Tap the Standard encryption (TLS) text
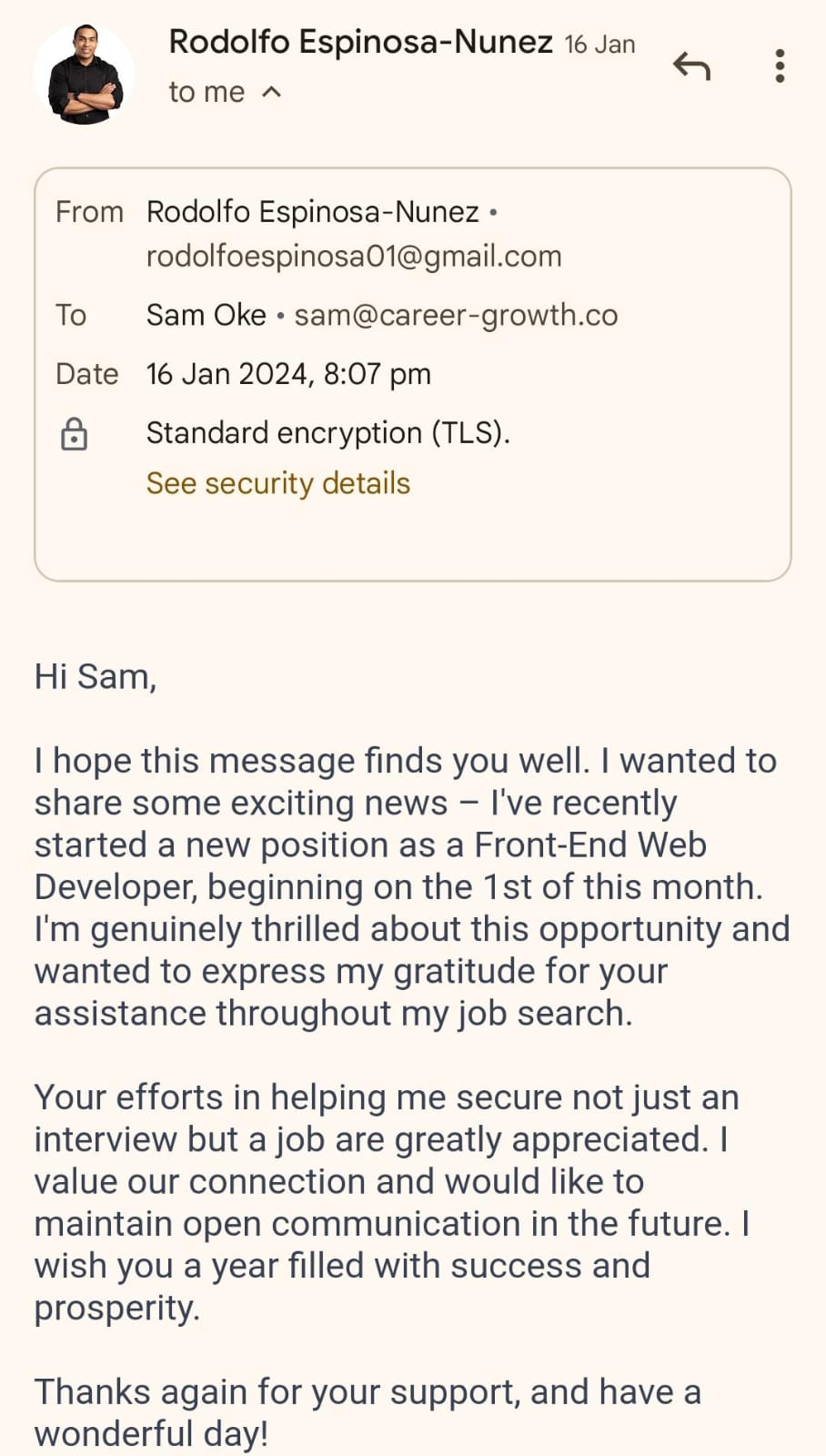Image resolution: width=826 pixels, height=1456 pixels. point(327,432)
